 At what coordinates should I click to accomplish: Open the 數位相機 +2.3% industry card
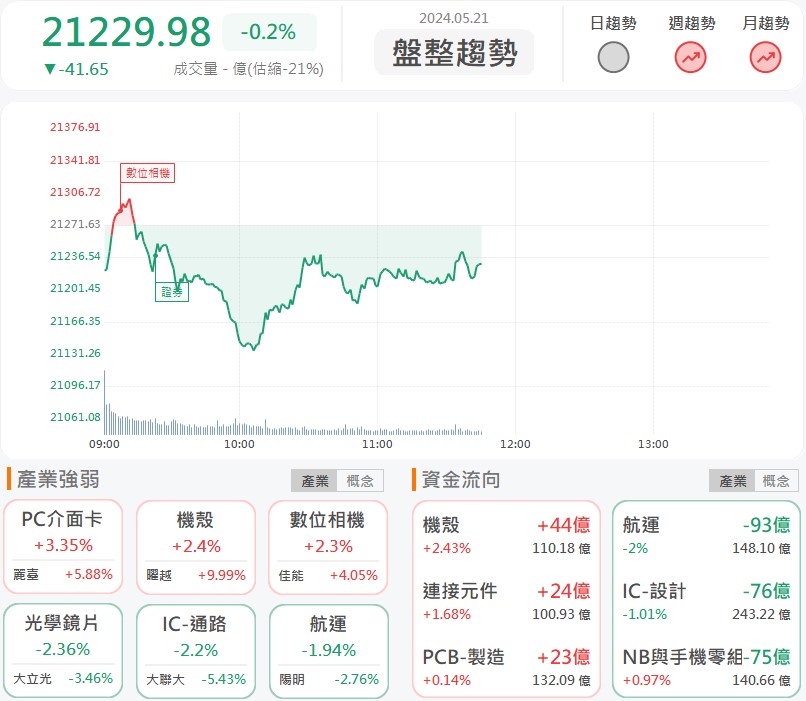(x=328, y=547)
